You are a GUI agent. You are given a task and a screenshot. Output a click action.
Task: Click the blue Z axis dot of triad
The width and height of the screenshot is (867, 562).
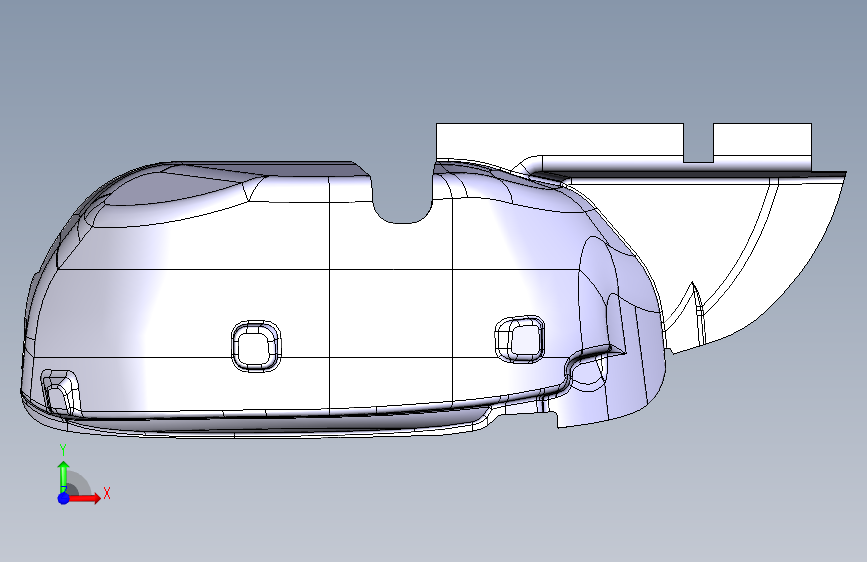[64, 498]
